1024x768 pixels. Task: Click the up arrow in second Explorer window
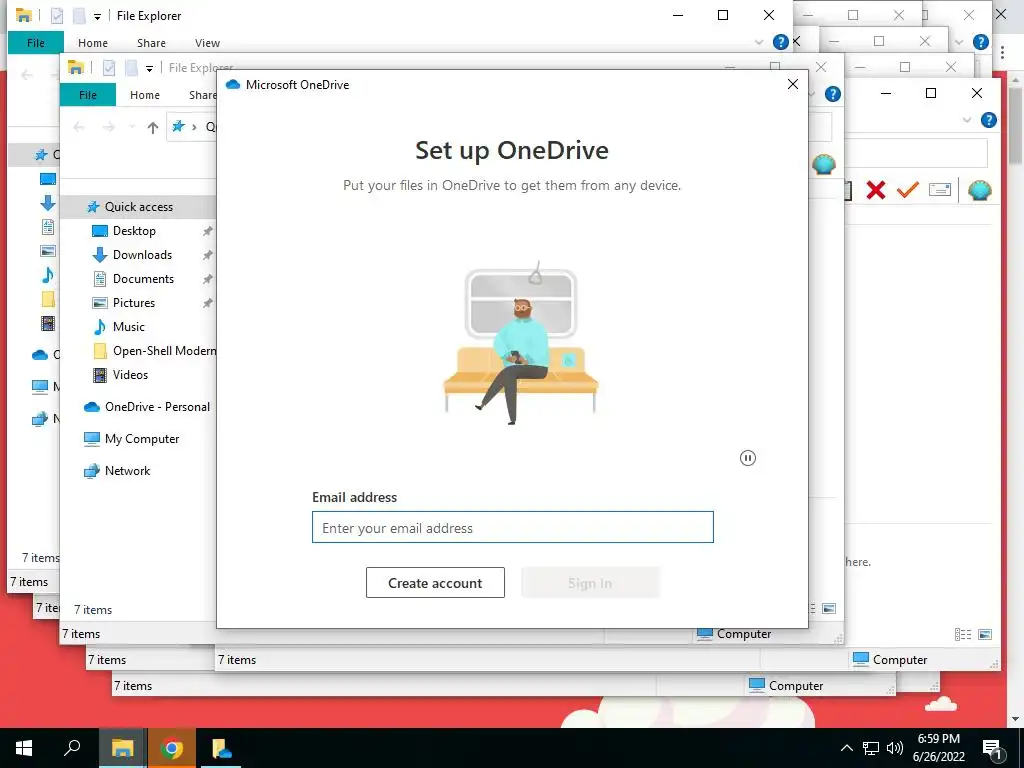tap(152, 127)
